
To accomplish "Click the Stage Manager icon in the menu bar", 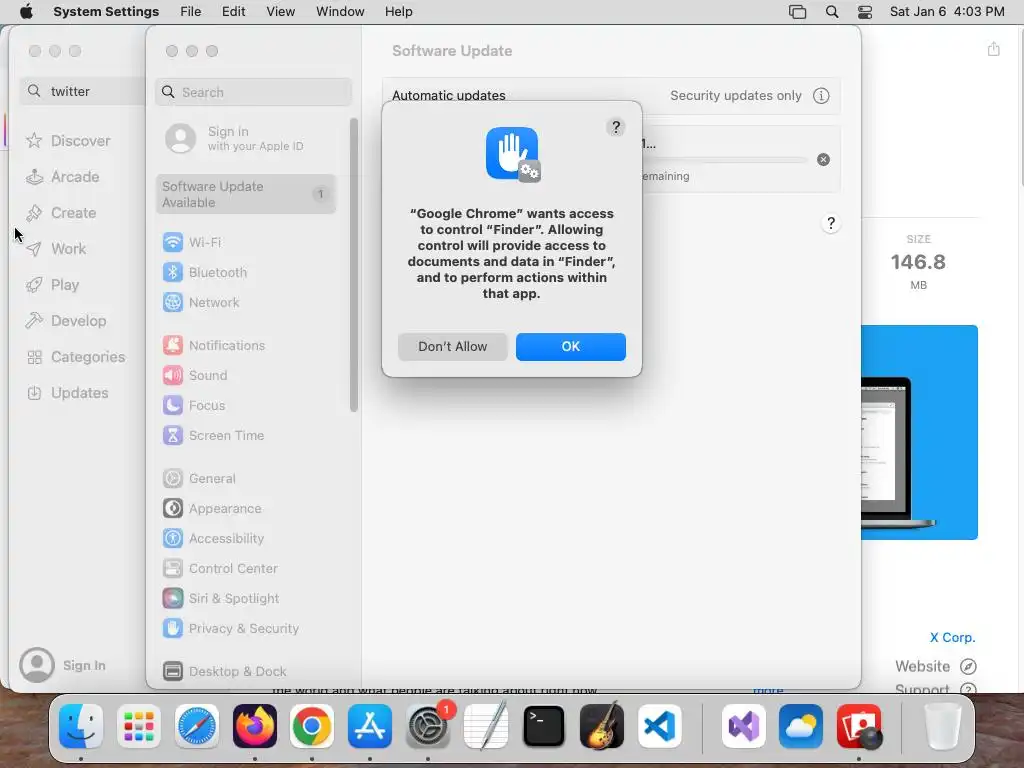I will pyautogui.click(x=797, y=12).
